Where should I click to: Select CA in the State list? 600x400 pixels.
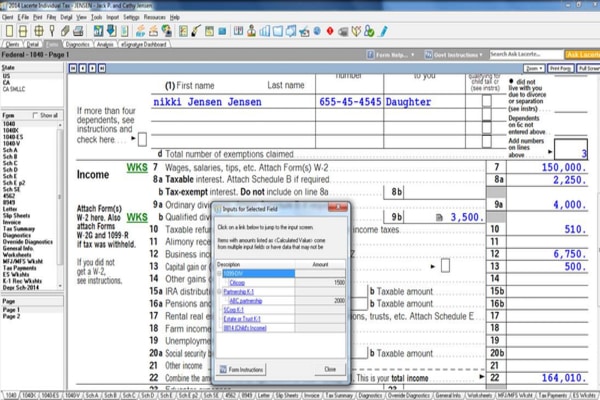click(6, 83)
